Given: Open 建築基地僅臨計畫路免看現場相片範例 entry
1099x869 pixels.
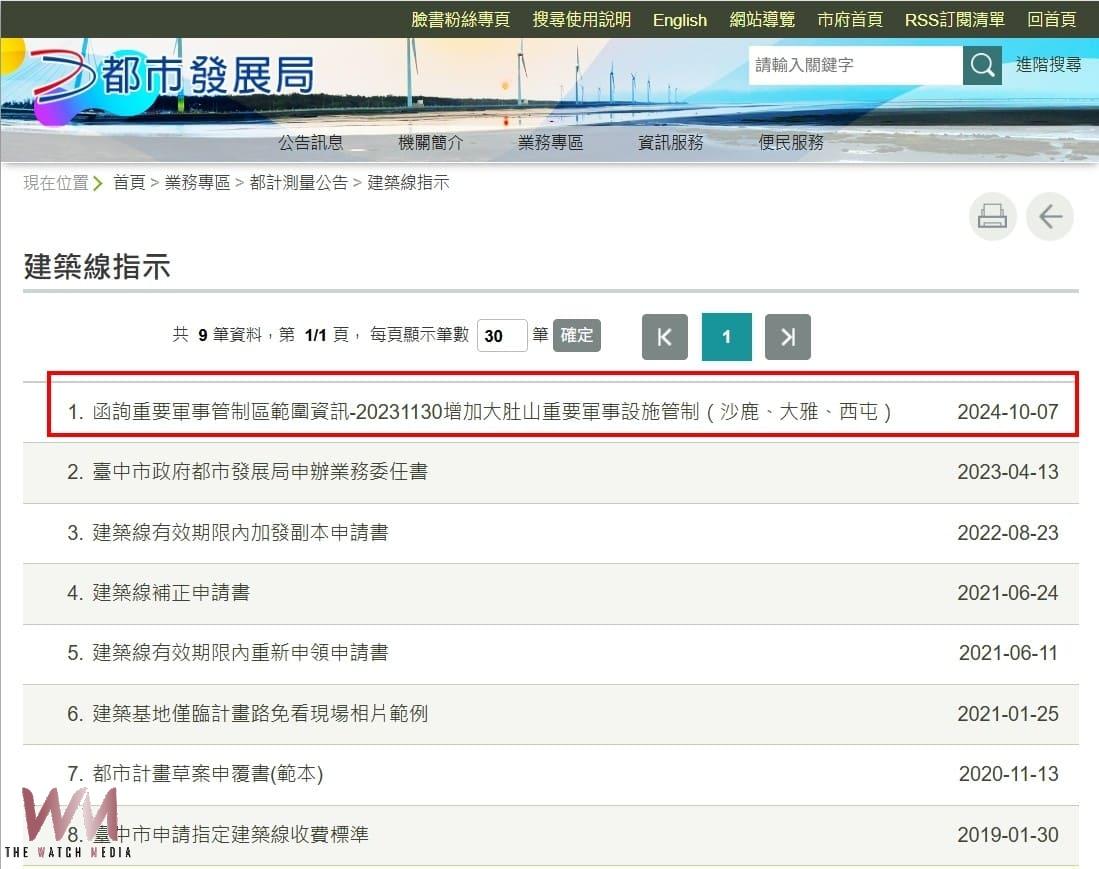Looking at the screenshot, I should point(260,713).
